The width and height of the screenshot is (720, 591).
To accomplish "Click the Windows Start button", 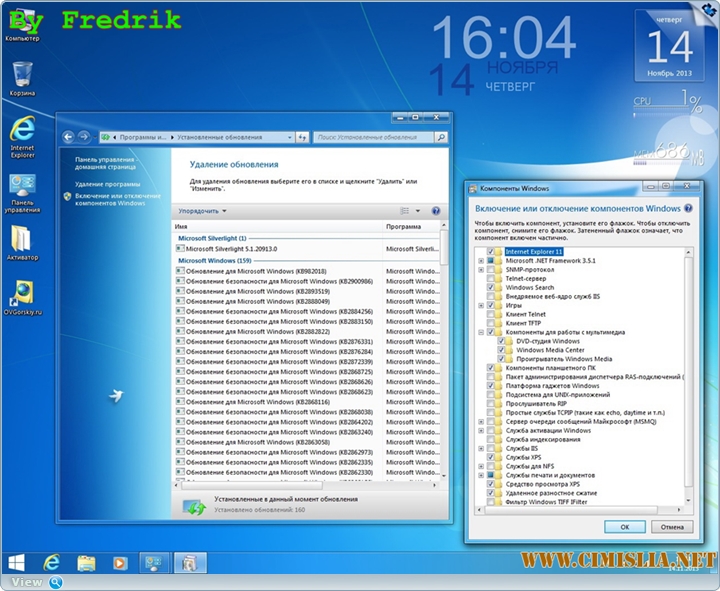I will tap(16, 563).
